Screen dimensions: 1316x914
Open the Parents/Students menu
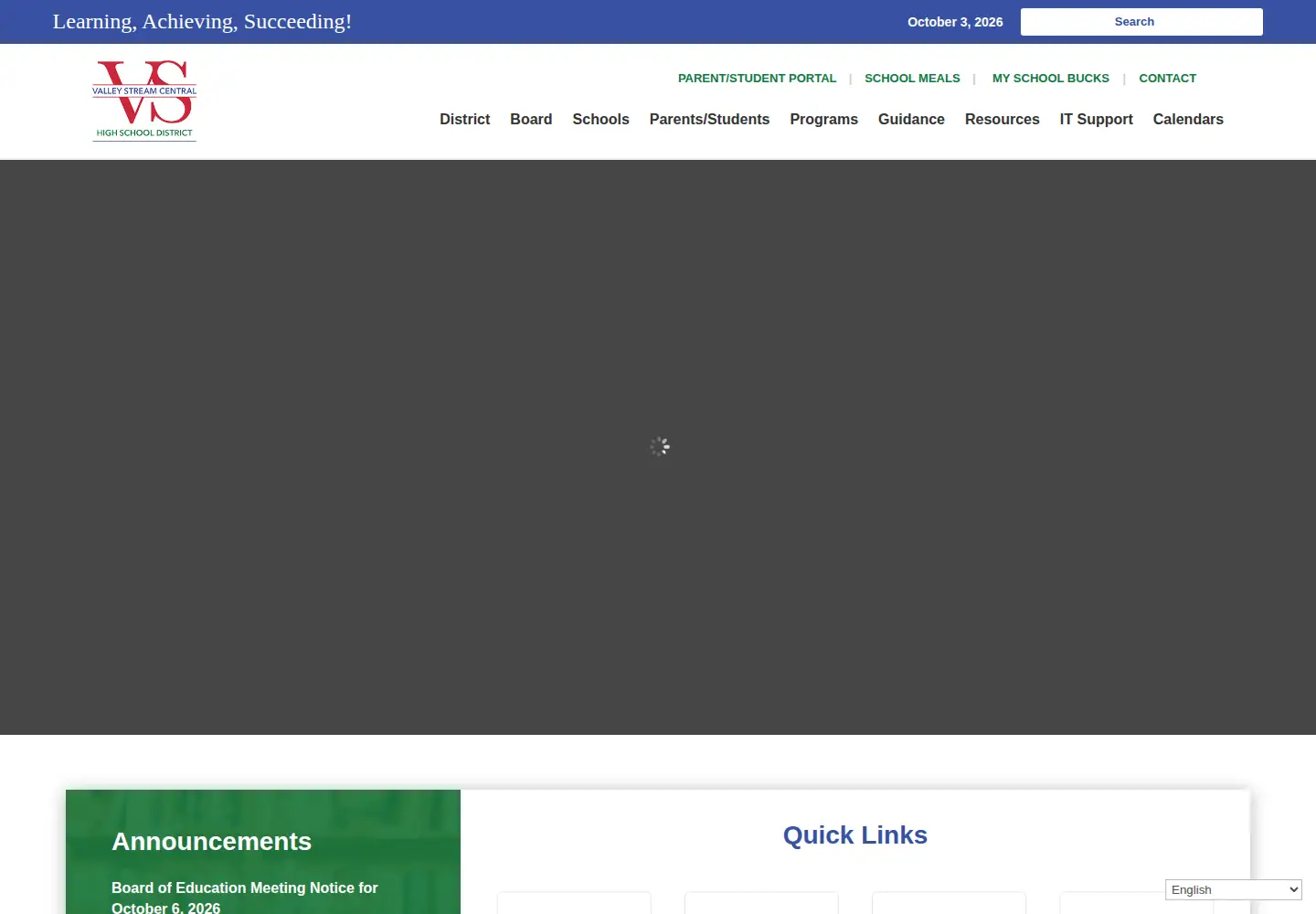709,119
